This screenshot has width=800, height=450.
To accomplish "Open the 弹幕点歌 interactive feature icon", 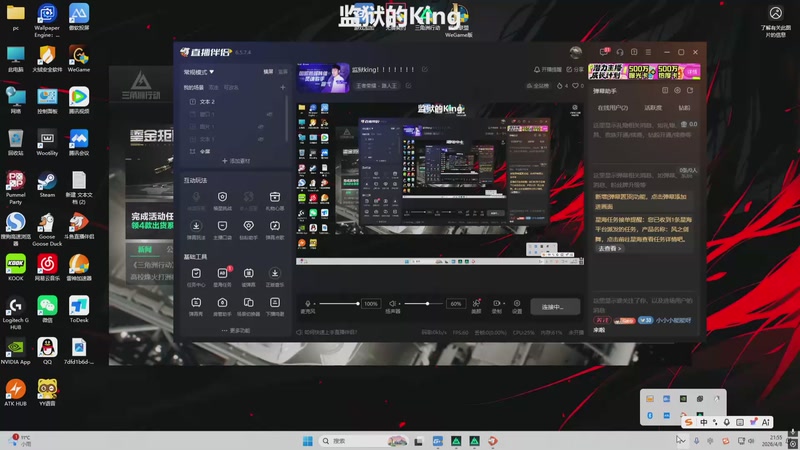I will (x=274, y=226).
